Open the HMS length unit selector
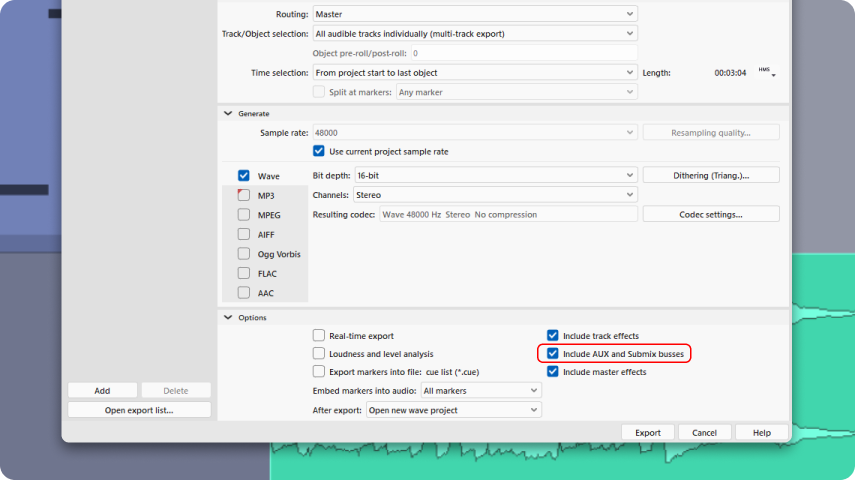Image resolution: width=855 pixels, height=480 pixels. [x=767, y=72]
